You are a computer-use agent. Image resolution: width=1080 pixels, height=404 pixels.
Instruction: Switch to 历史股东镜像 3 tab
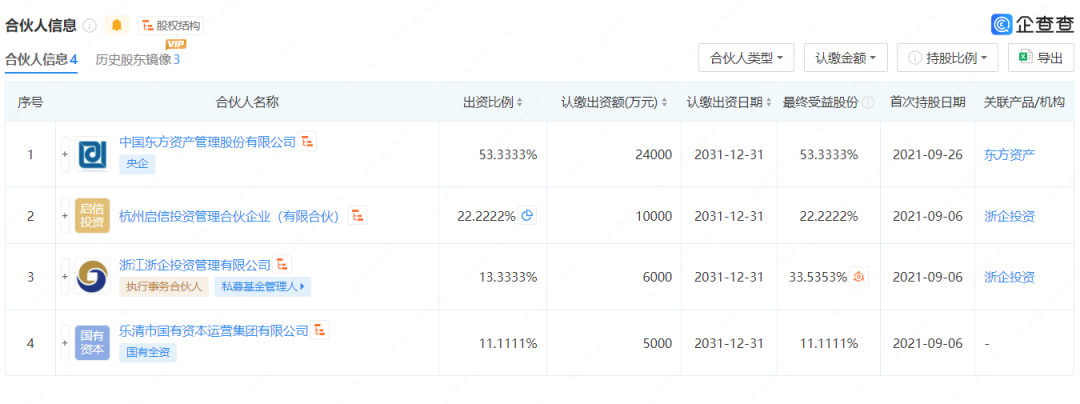tap(138, 59)
